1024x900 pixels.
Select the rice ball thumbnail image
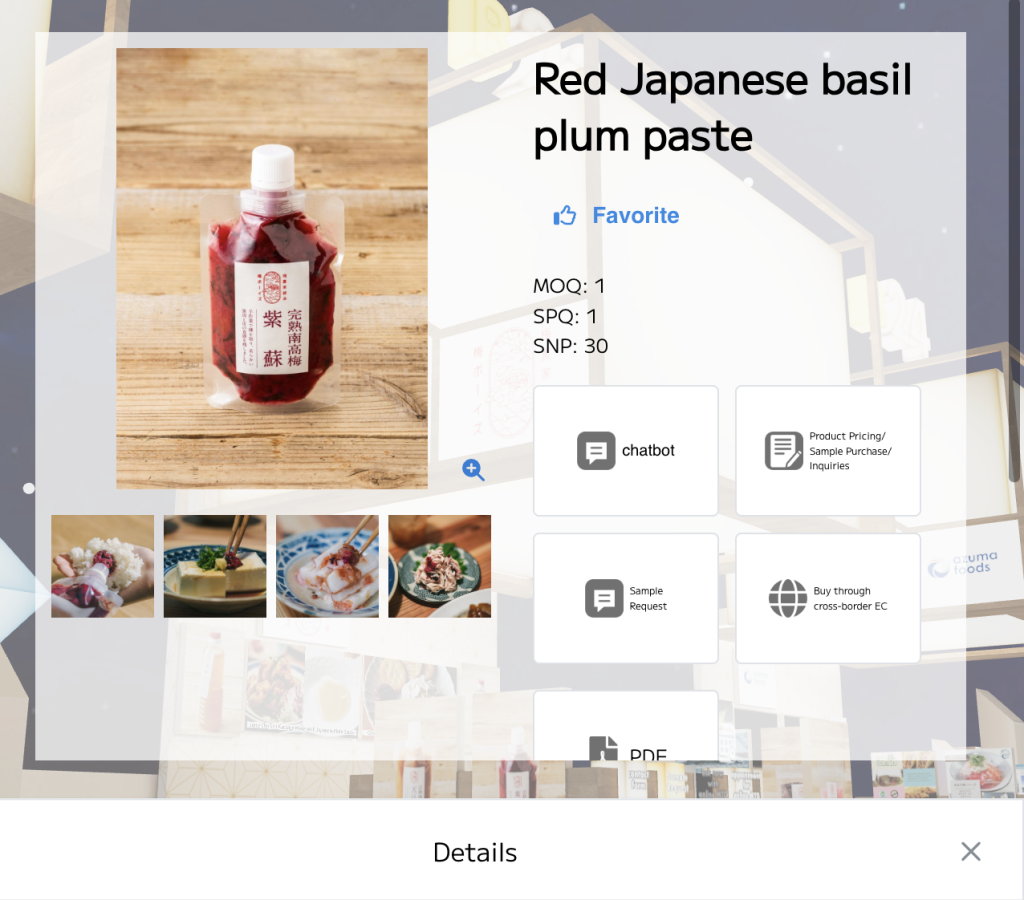103,566
